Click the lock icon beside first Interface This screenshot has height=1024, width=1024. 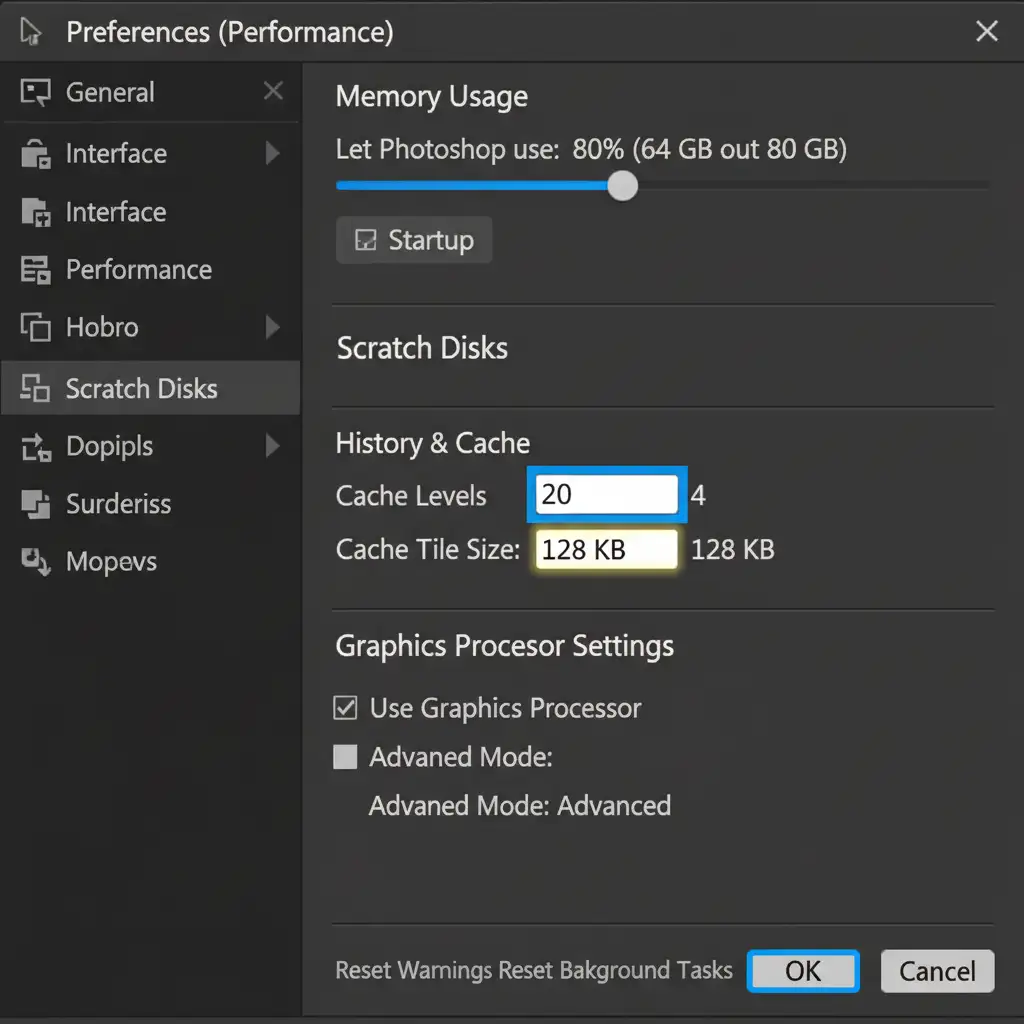pyautogui.click(x=35, y=154)
